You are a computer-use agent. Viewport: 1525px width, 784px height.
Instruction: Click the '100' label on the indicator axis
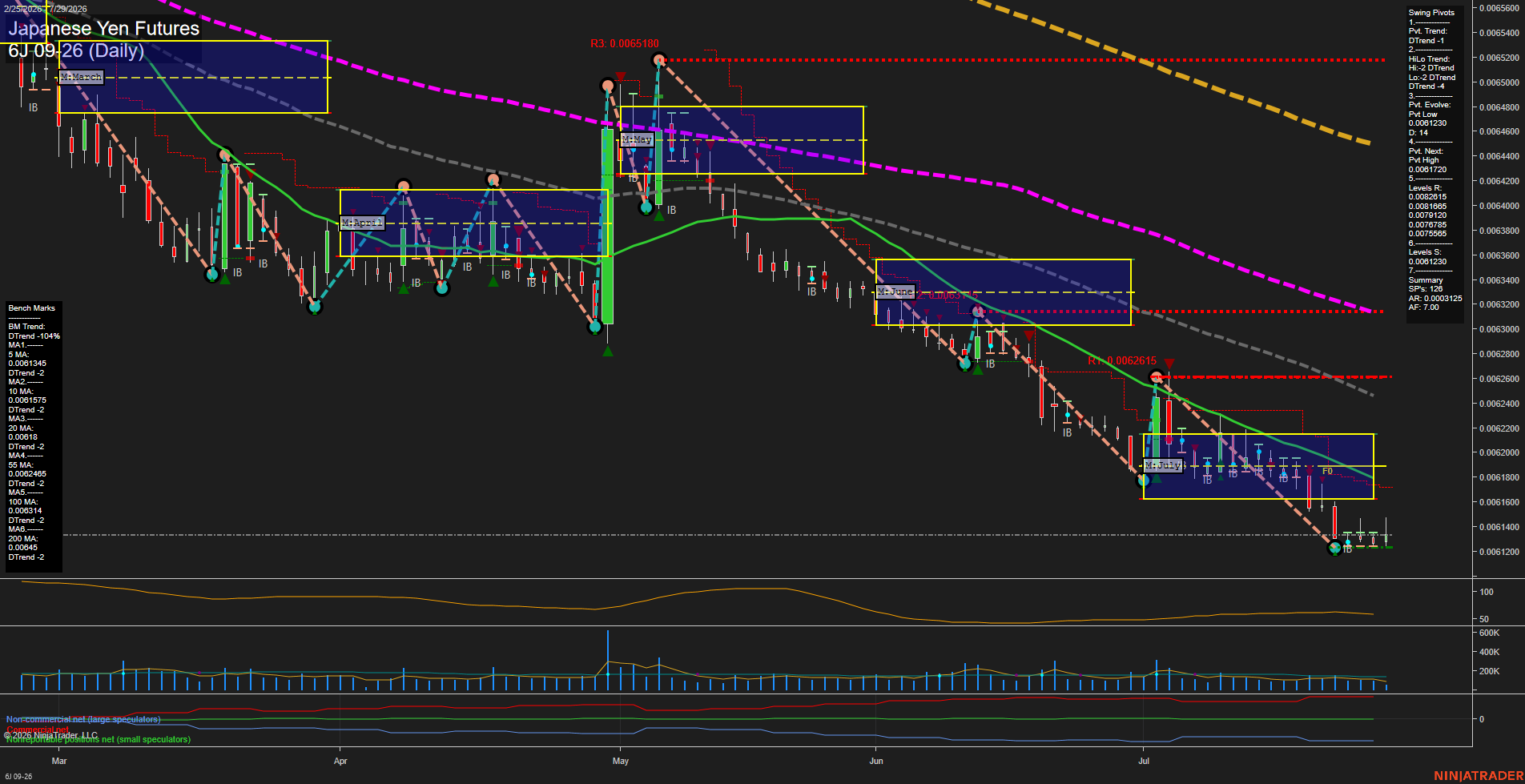point(1487,592)
